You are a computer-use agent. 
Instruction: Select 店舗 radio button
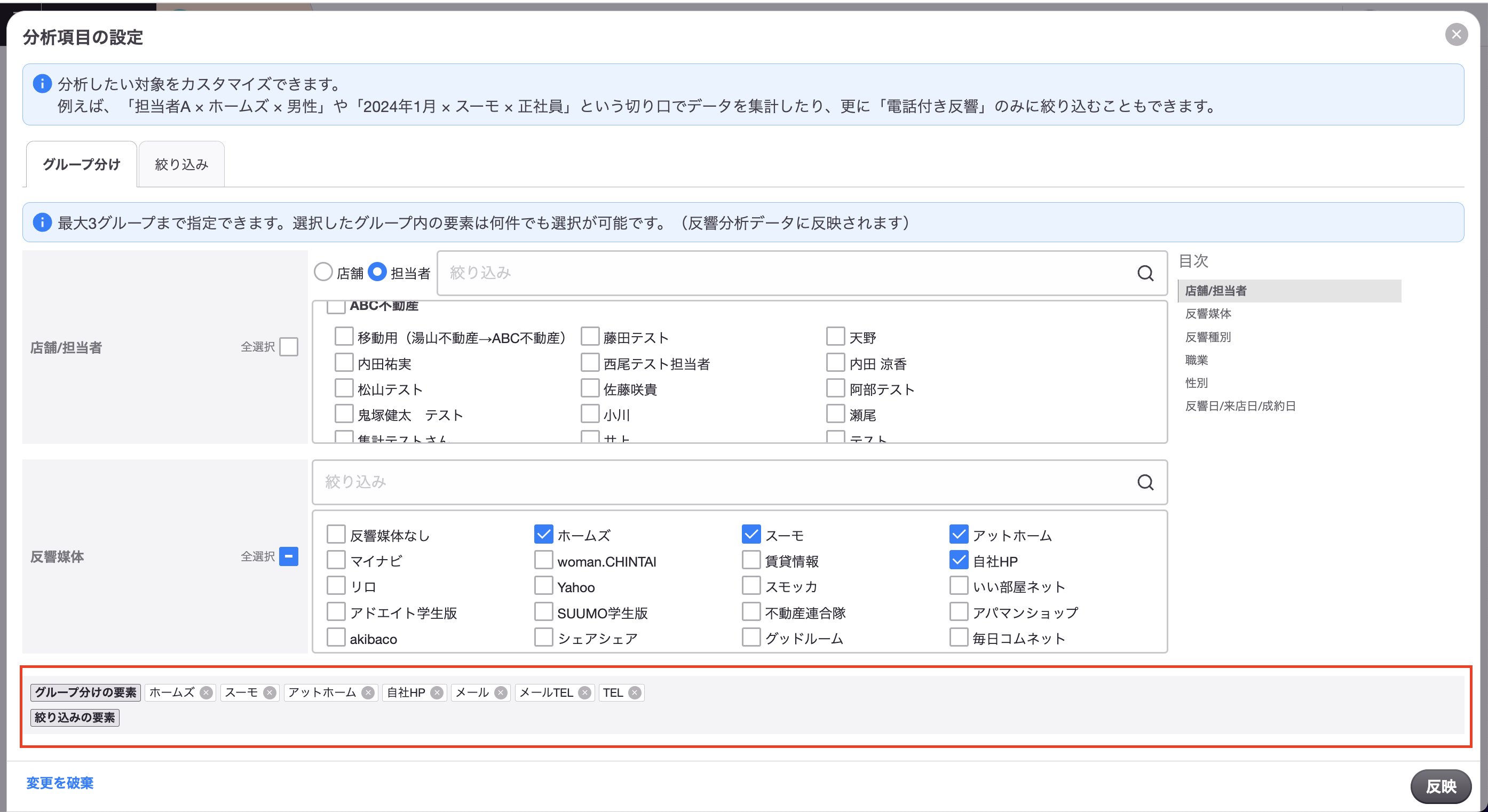(x=323, y=272)
